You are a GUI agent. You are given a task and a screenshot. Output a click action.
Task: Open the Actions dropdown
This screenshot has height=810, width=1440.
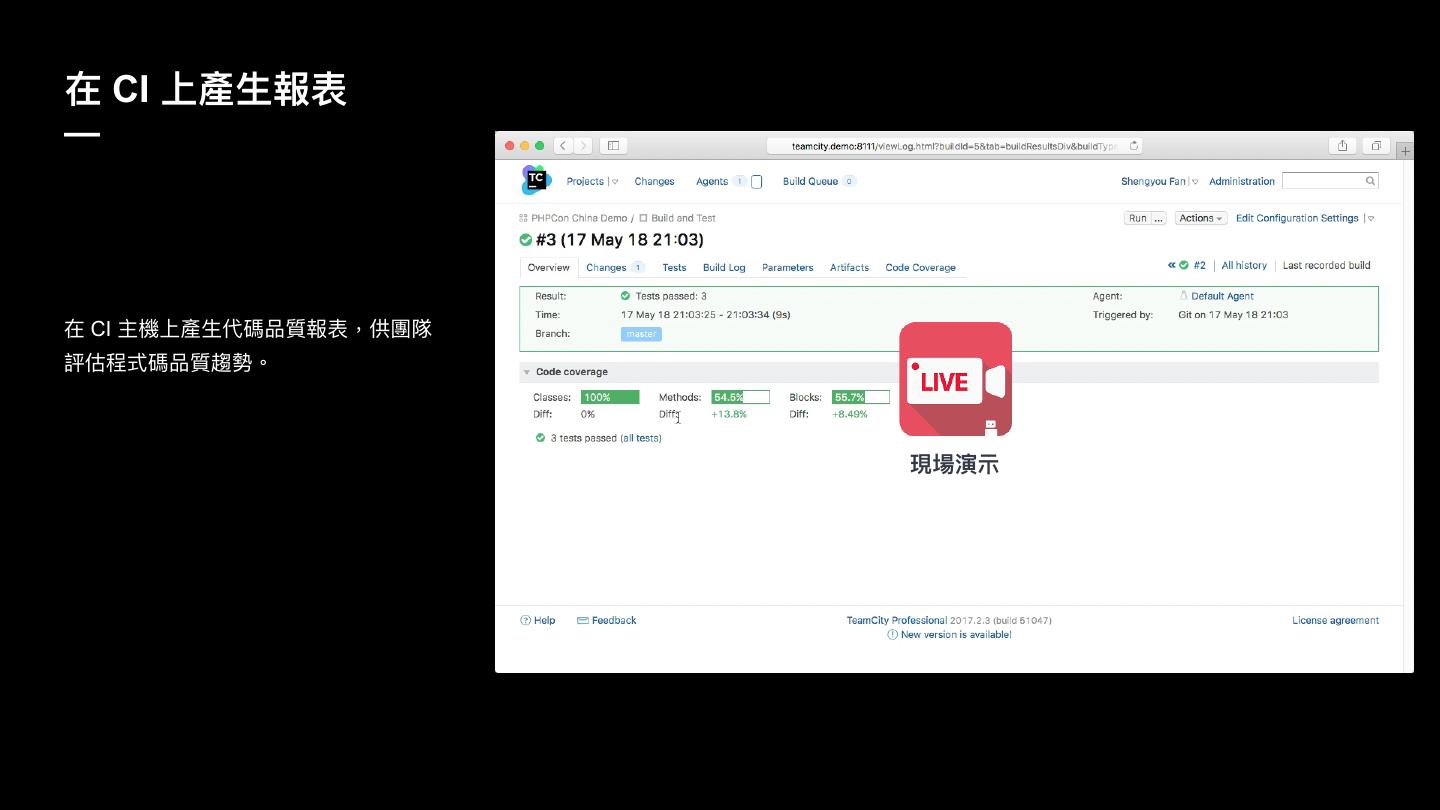(x=1201, y=218)
